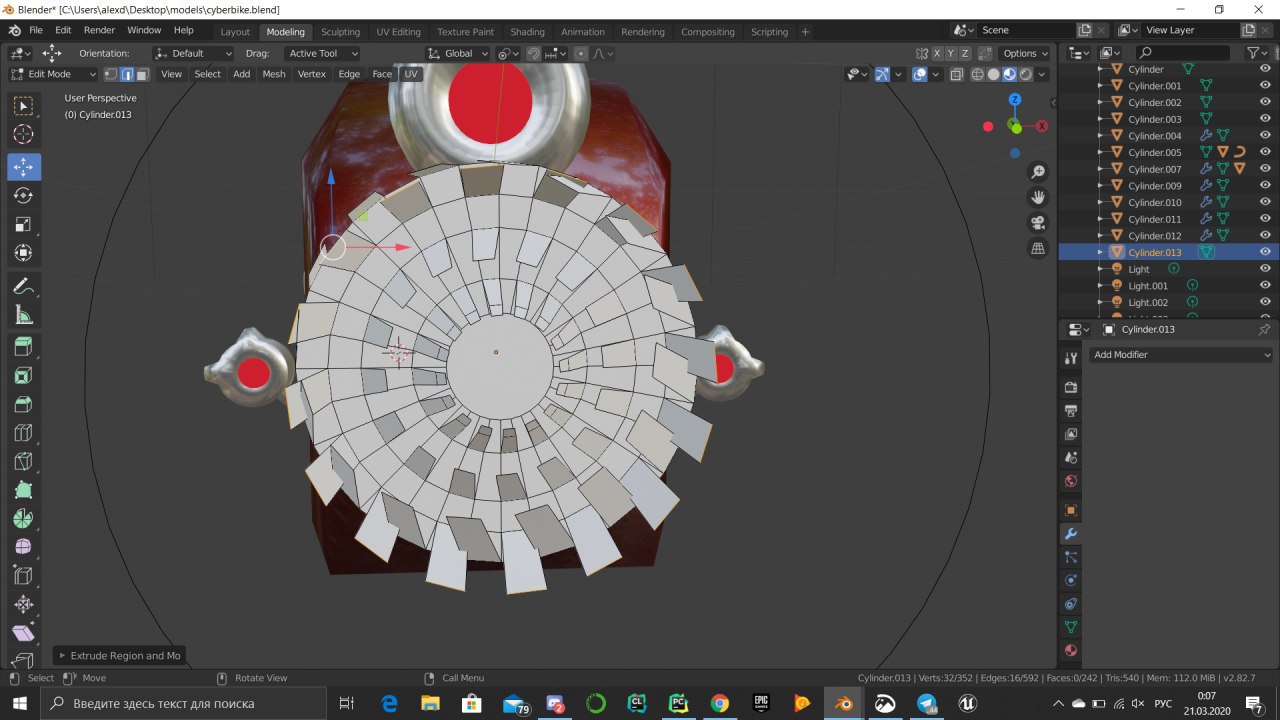This screenshot has height=720, width=1280.
Task: Open the outliner filter dropdown
Action: [x=1257, y=53]
